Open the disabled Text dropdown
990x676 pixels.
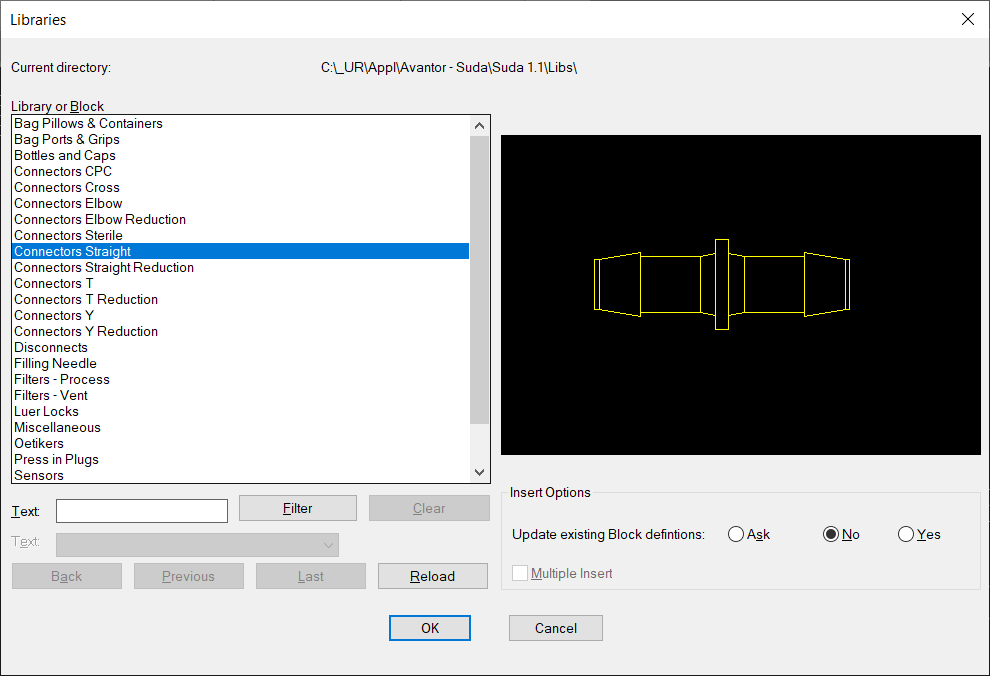(197, 545)
